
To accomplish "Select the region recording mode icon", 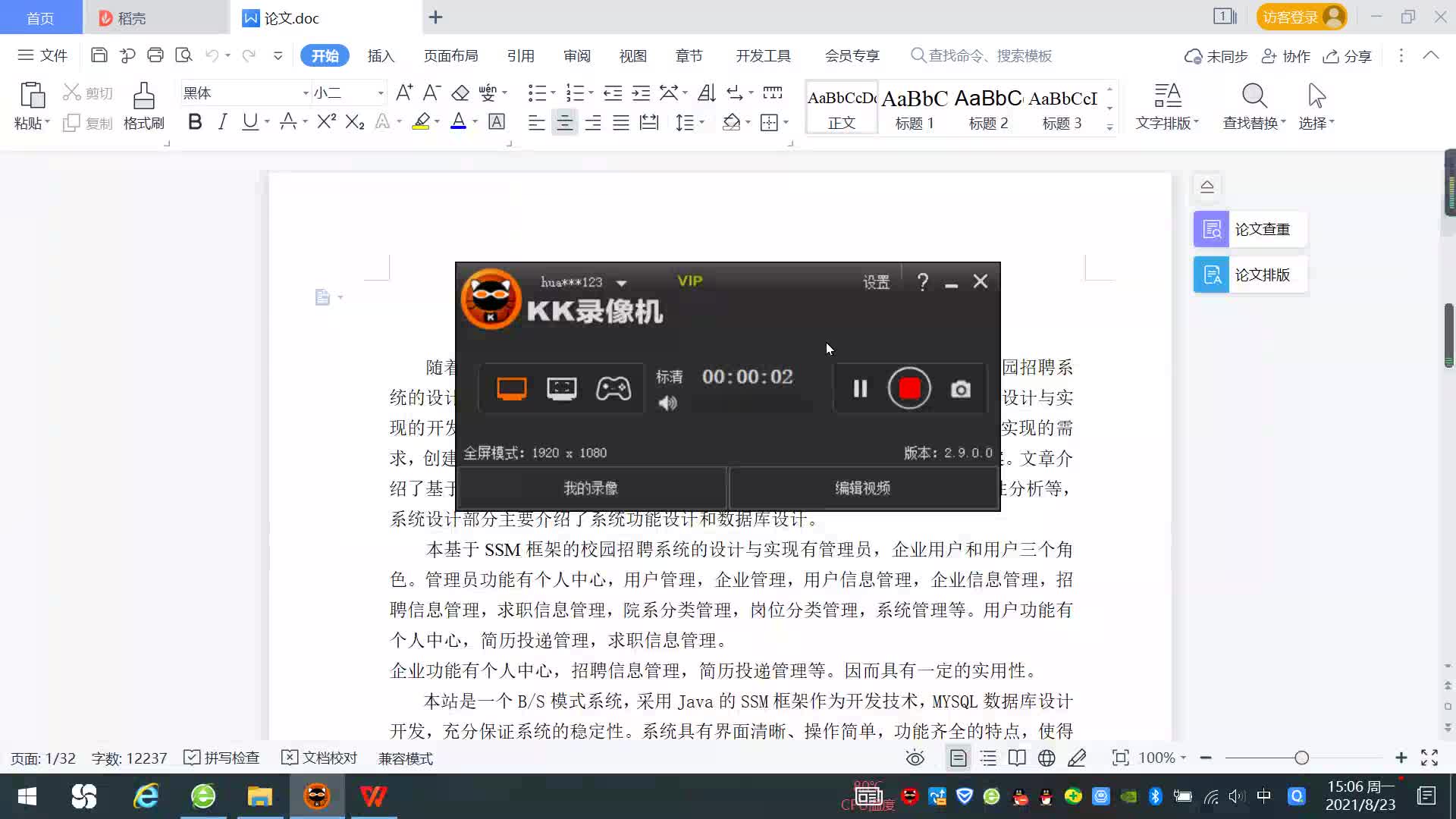I will point(561,388).
